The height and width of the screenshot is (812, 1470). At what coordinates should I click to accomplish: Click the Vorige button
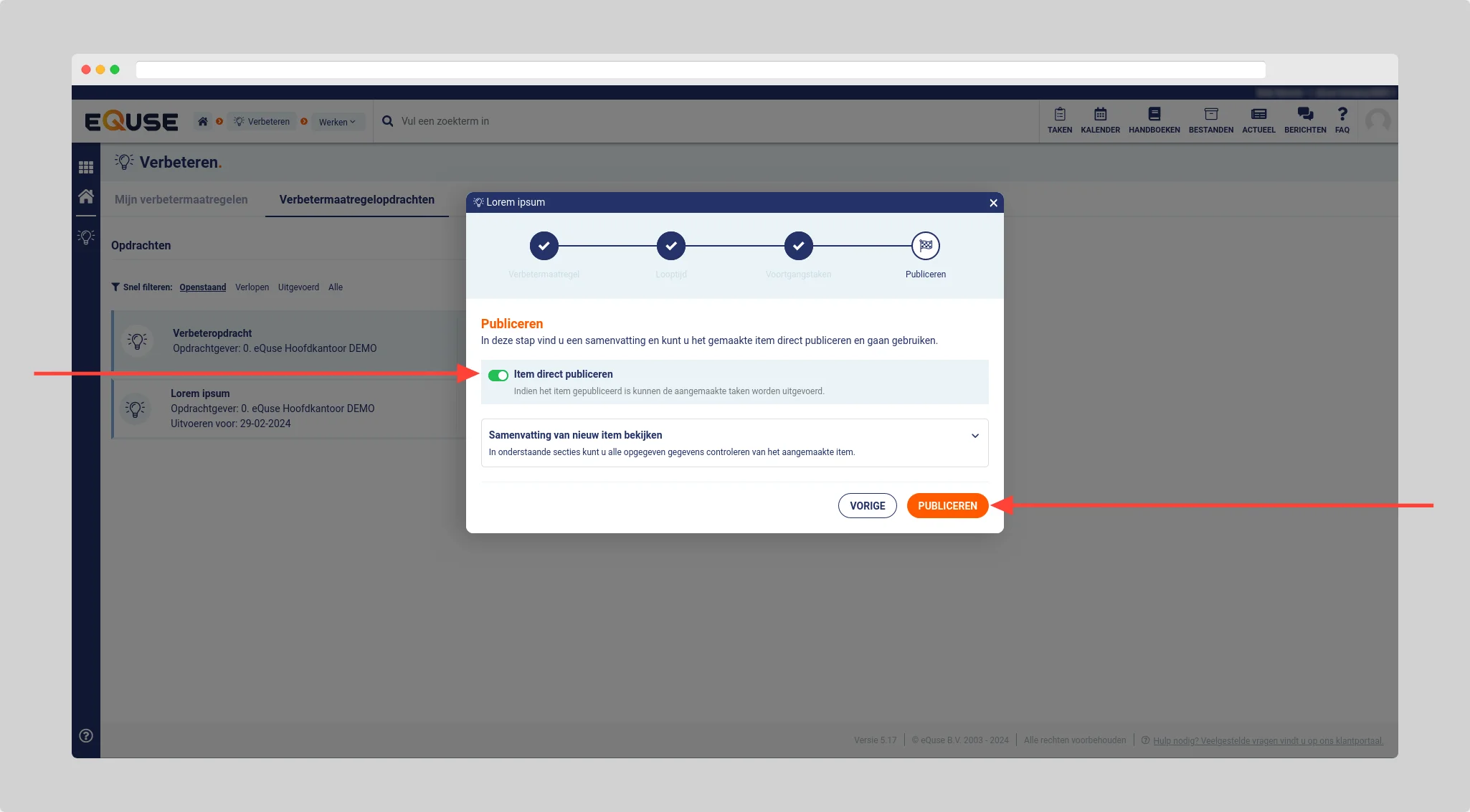click(867, 505)
